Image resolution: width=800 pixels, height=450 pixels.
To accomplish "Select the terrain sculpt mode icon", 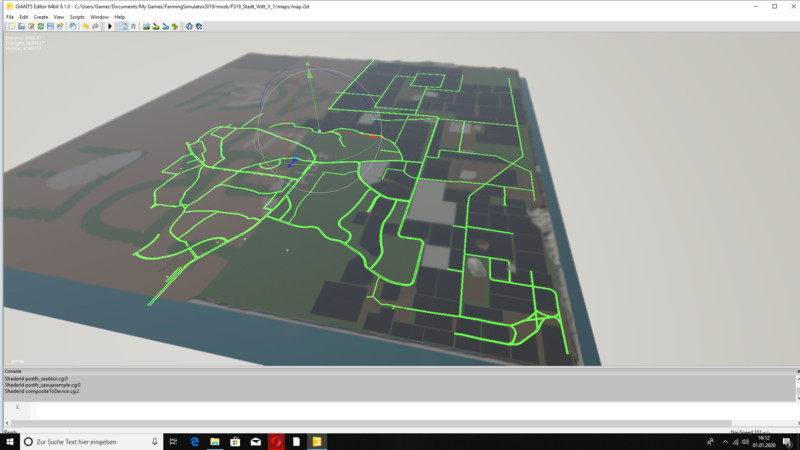I will (146, 26).
